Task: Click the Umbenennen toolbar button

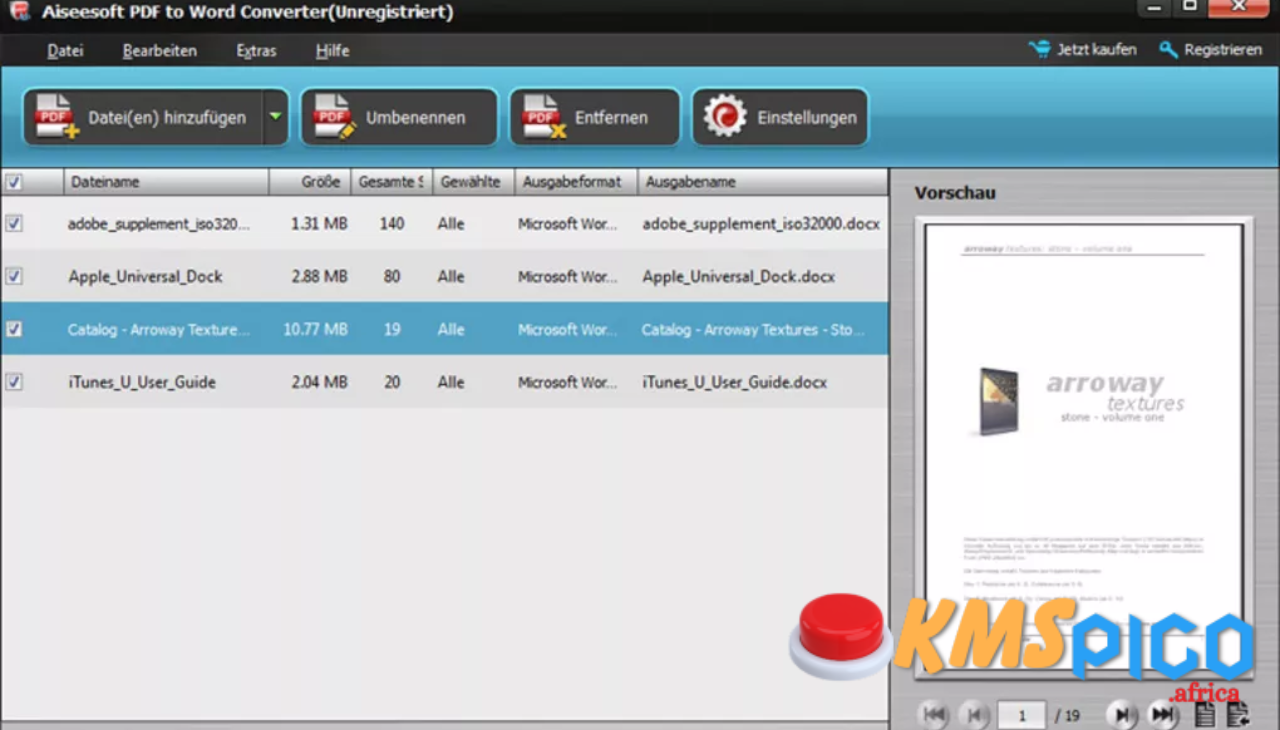Action: (399, 117)
